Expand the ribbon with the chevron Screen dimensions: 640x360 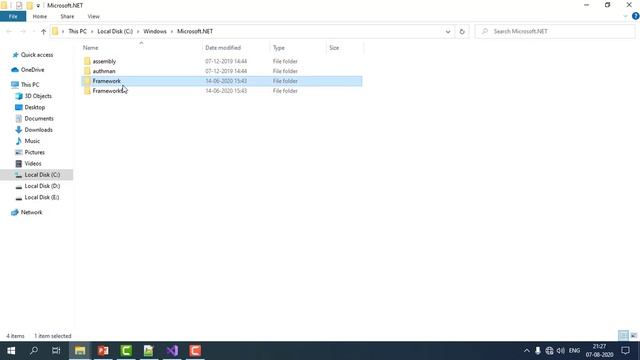point(625,16)
